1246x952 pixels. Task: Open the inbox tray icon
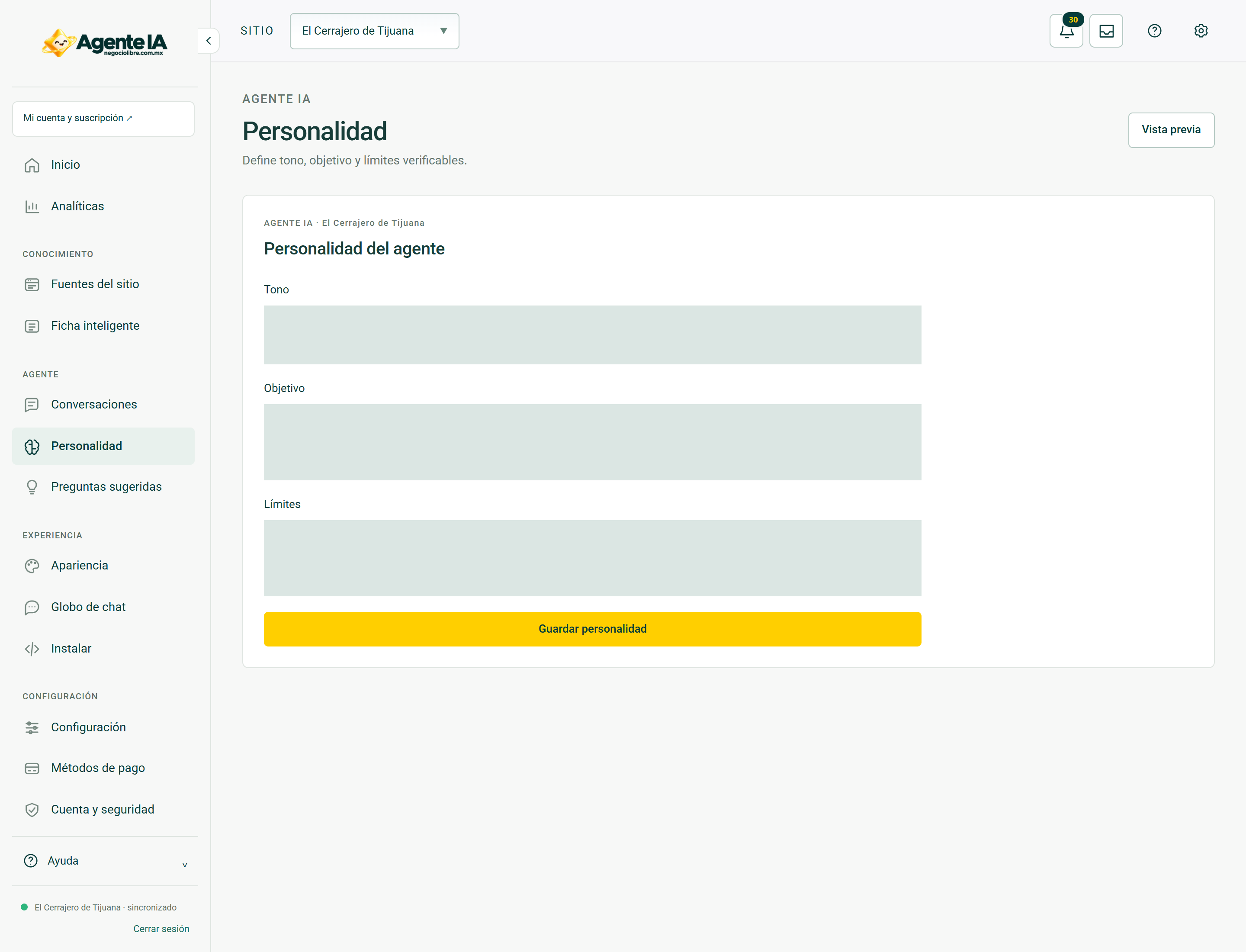pos(1106,31)
